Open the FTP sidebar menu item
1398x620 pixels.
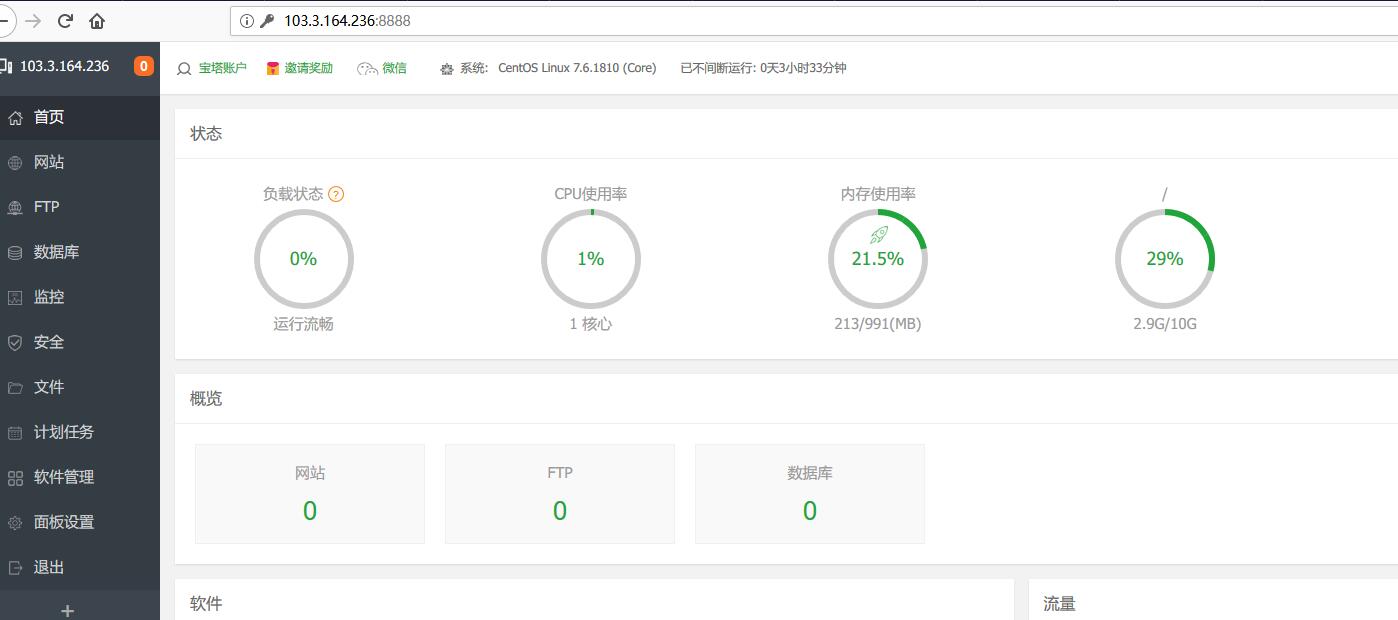coord(46,207)
